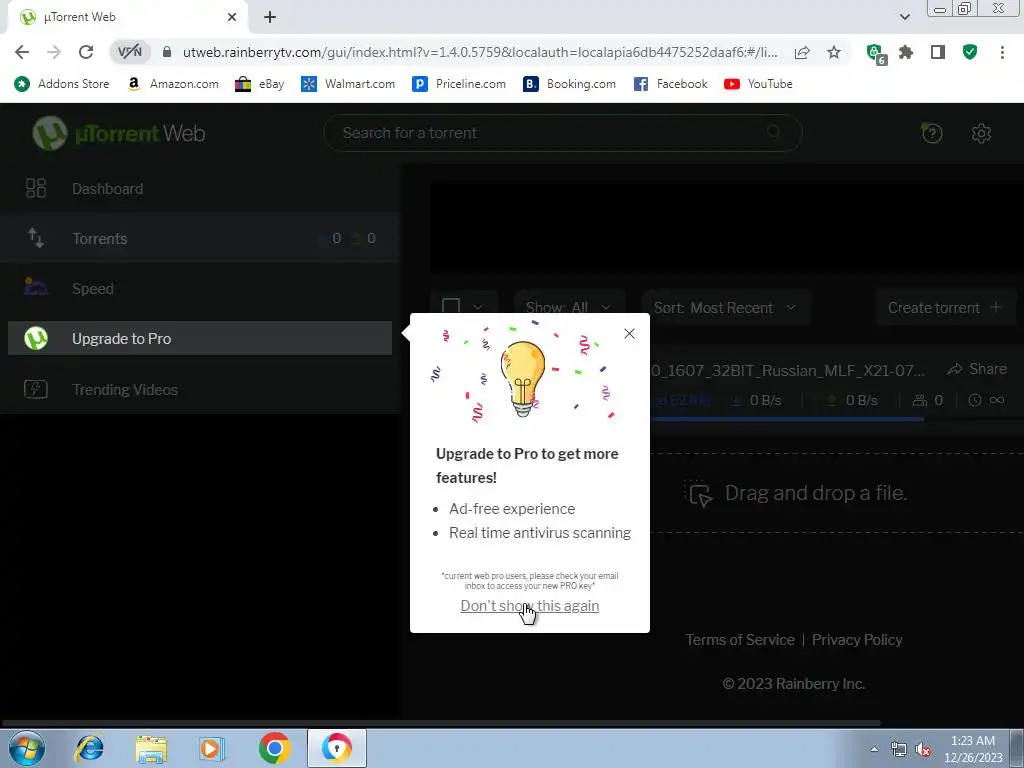
Task: Click the Torrents up-down arrows icon
Action: [36, 238]
